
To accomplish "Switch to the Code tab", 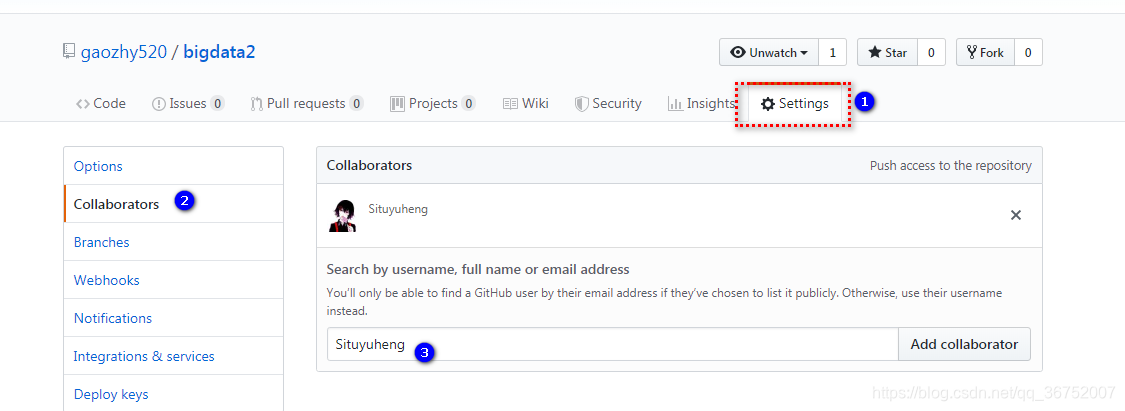I will tap(101, 103).
